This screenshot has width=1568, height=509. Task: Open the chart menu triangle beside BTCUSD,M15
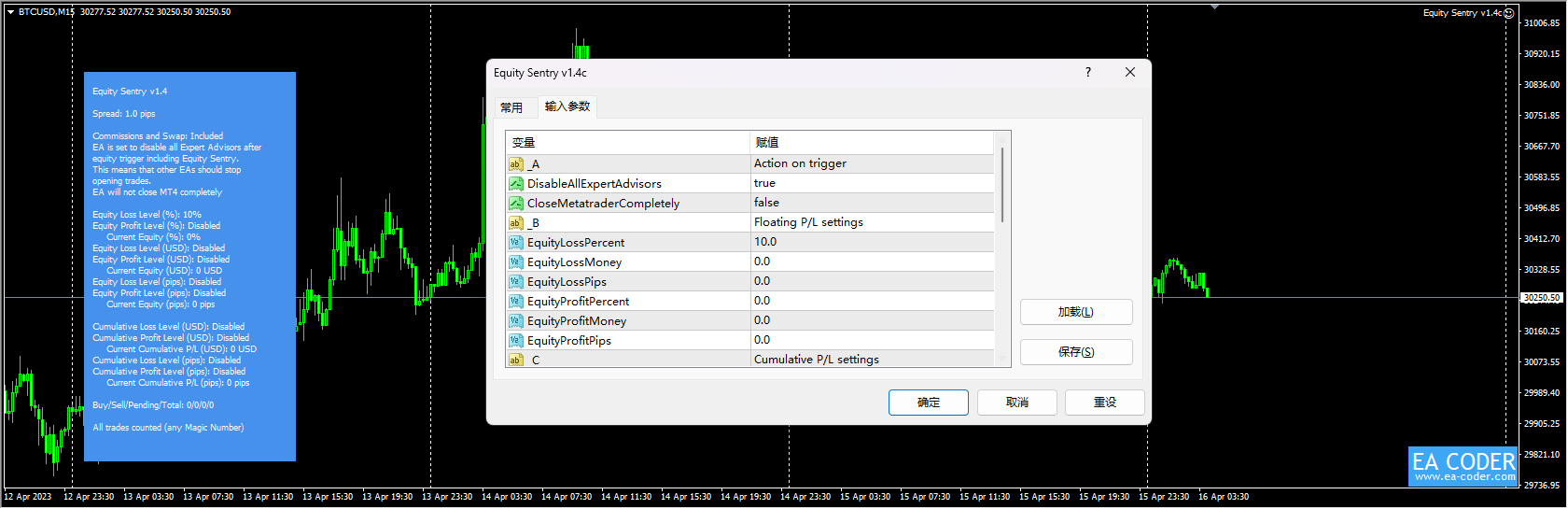(x=10, y=12)
